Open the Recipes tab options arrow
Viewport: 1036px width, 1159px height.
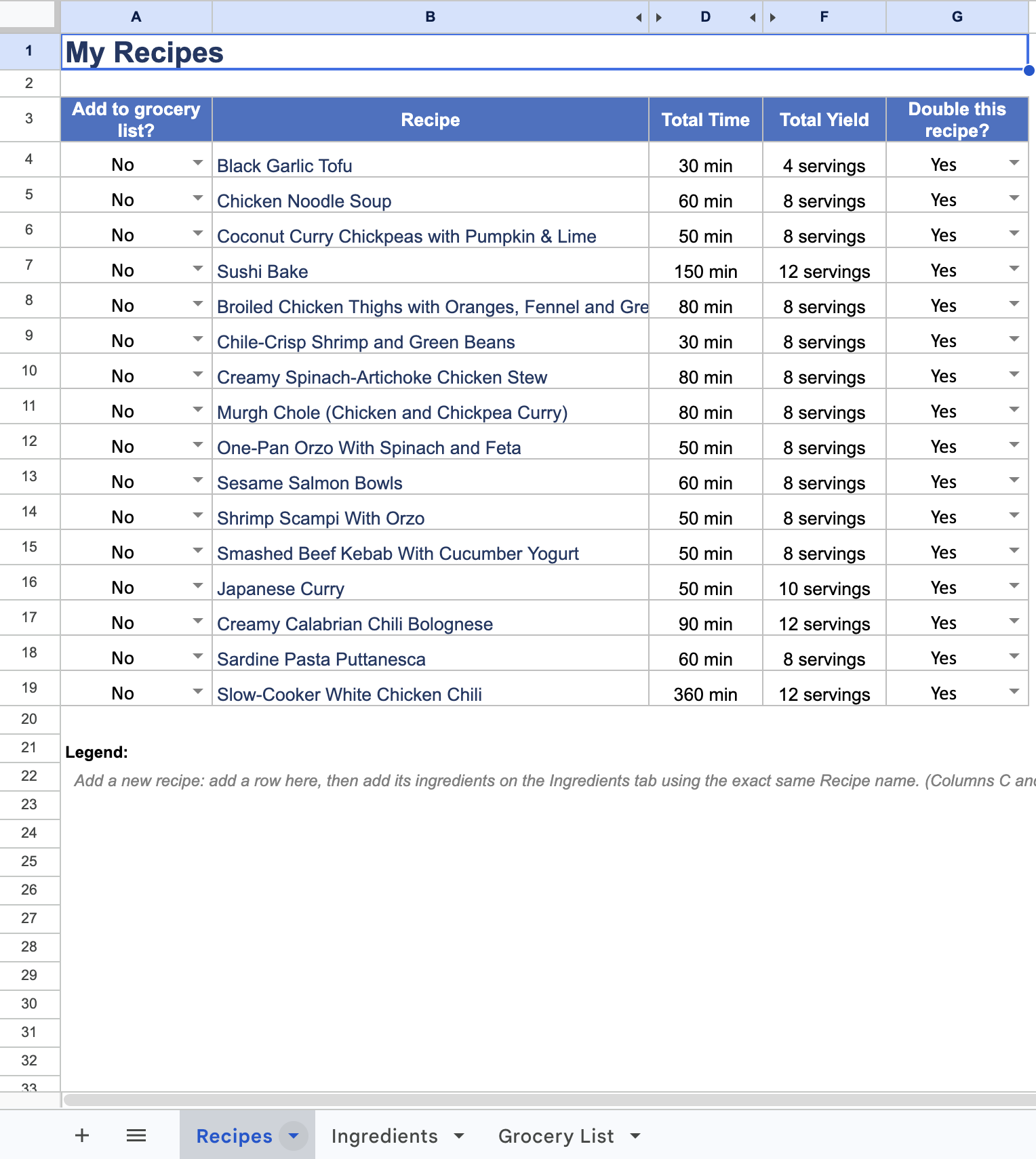(294, 1135)
